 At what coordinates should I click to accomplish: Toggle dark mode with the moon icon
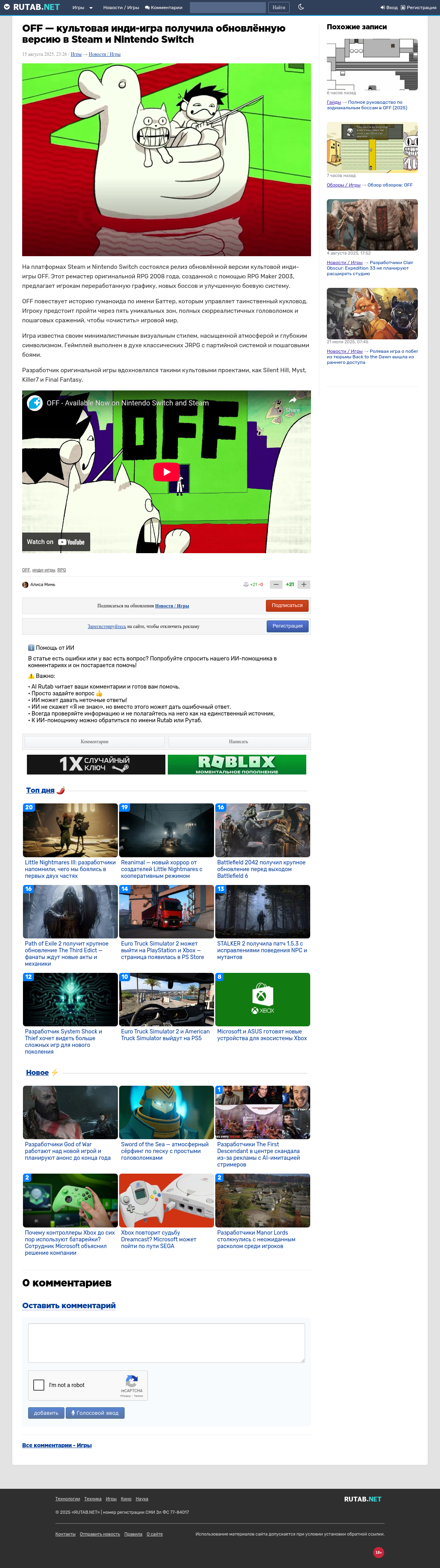tap(301, 7)
